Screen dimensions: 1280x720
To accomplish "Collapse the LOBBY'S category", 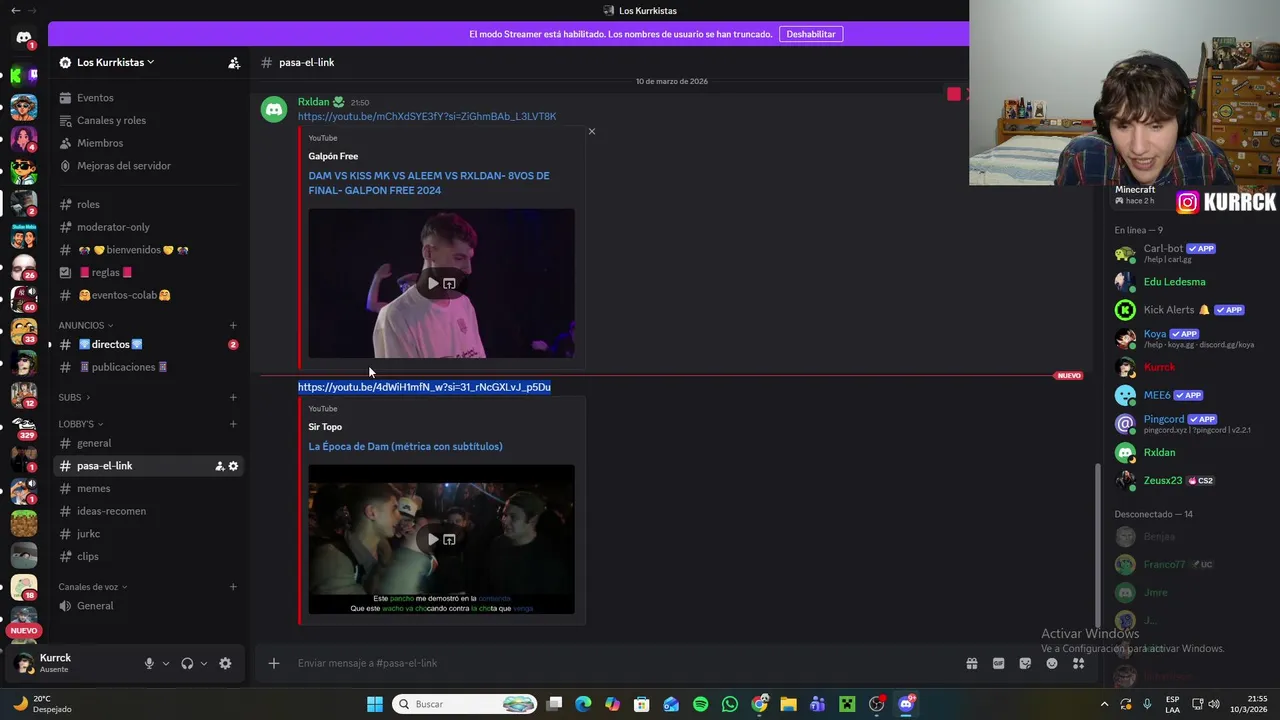I will [80, 424].
